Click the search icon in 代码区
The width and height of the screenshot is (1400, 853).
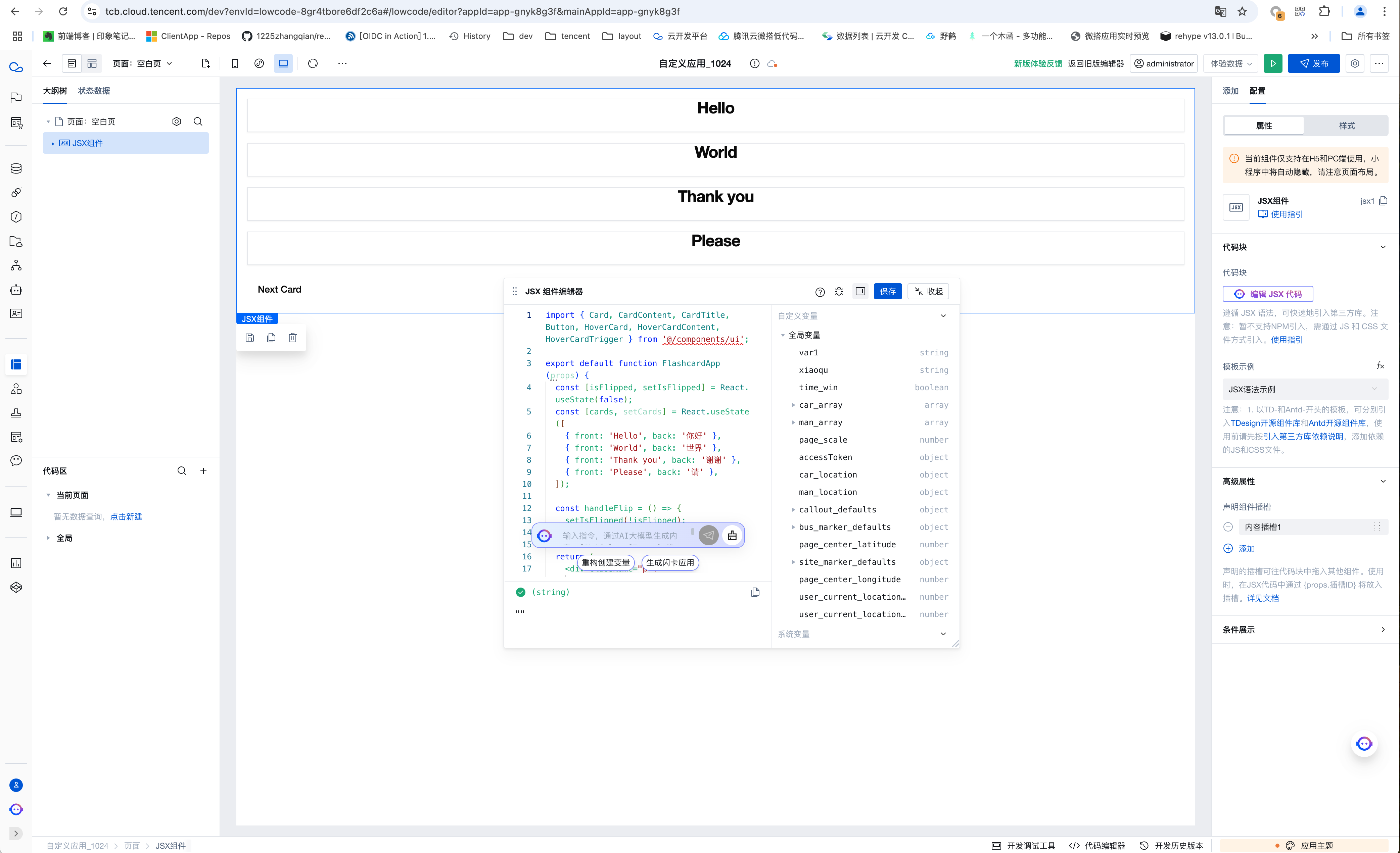(182, 471)
